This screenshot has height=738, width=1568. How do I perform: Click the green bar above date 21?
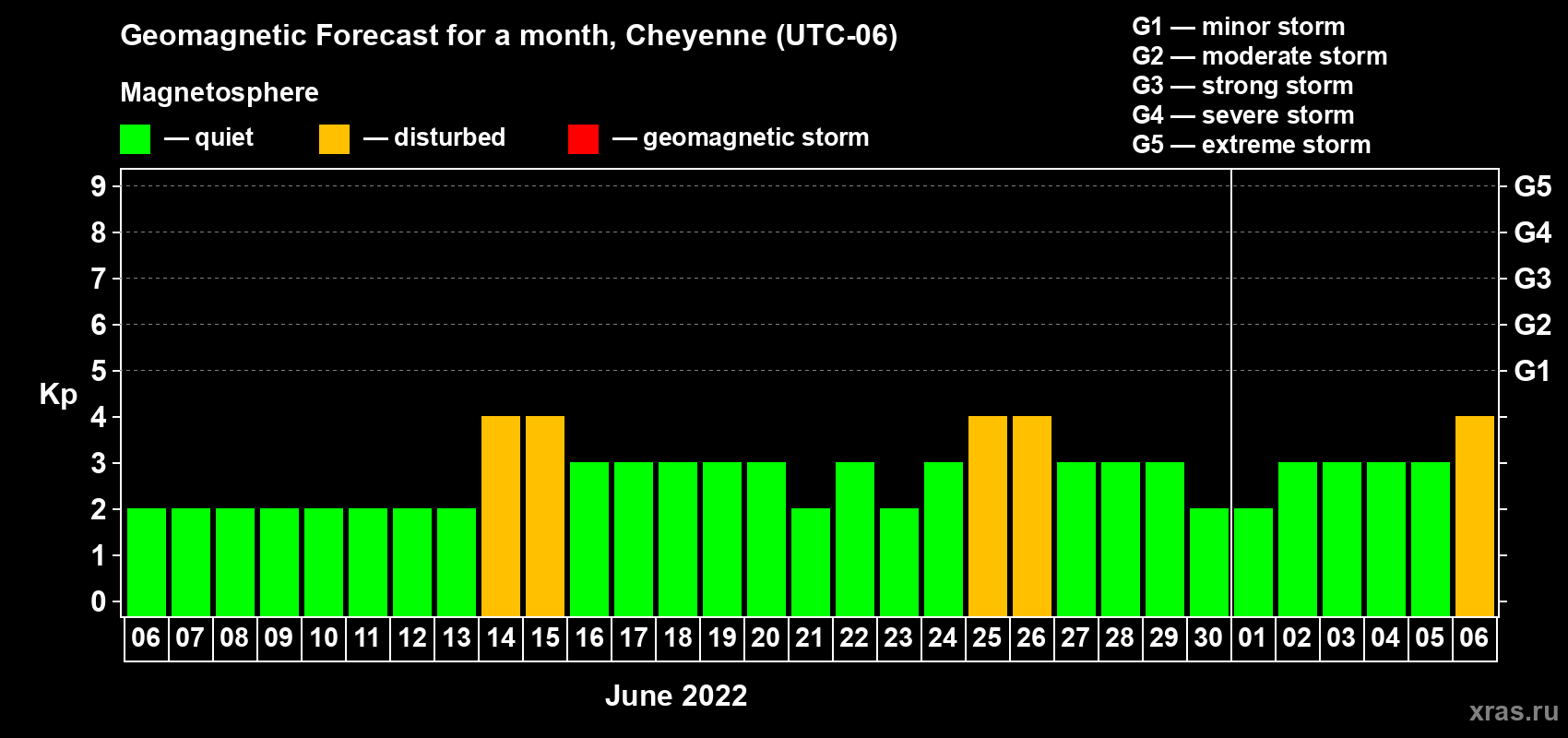tap(811, 563)
